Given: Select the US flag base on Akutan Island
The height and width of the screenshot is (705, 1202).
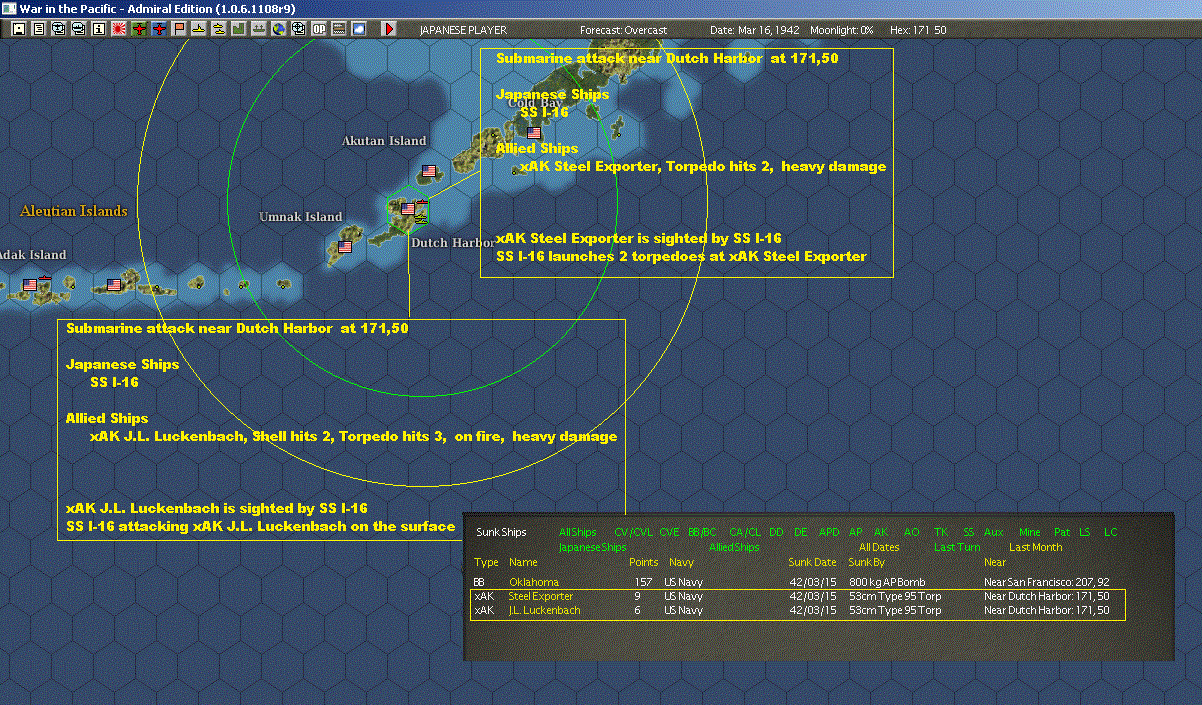Looking at the screenshot, I should (x=429, y=171).
